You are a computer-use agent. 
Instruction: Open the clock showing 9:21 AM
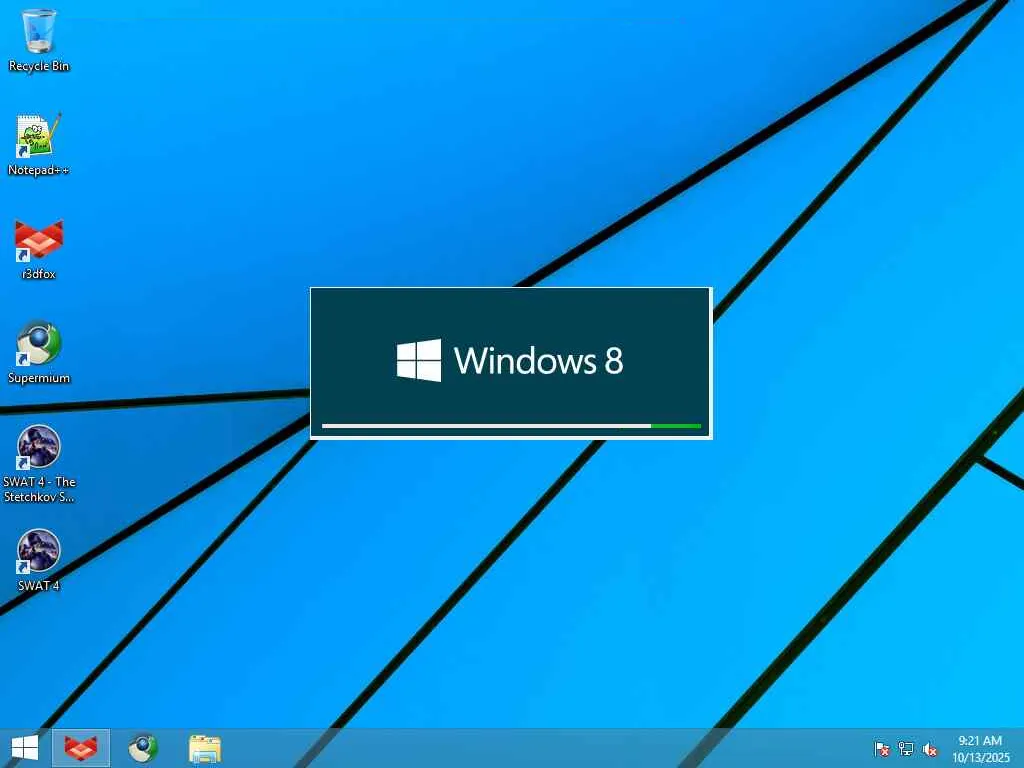[981, 748]
